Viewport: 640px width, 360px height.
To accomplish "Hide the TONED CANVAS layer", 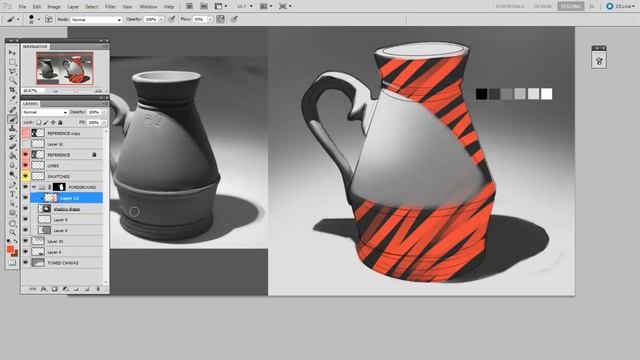I will (26, 263).
